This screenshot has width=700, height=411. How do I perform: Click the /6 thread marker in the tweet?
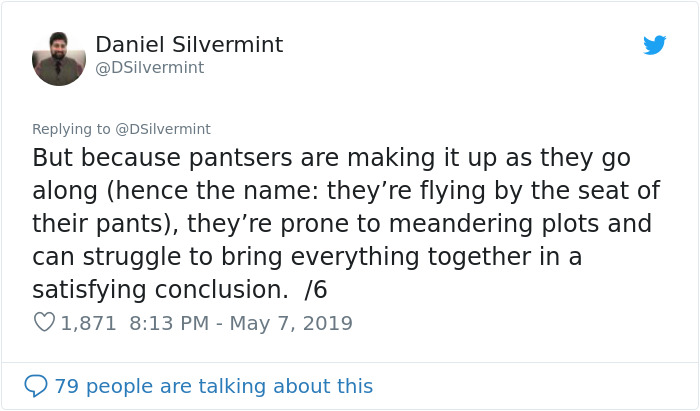[315, 289]
